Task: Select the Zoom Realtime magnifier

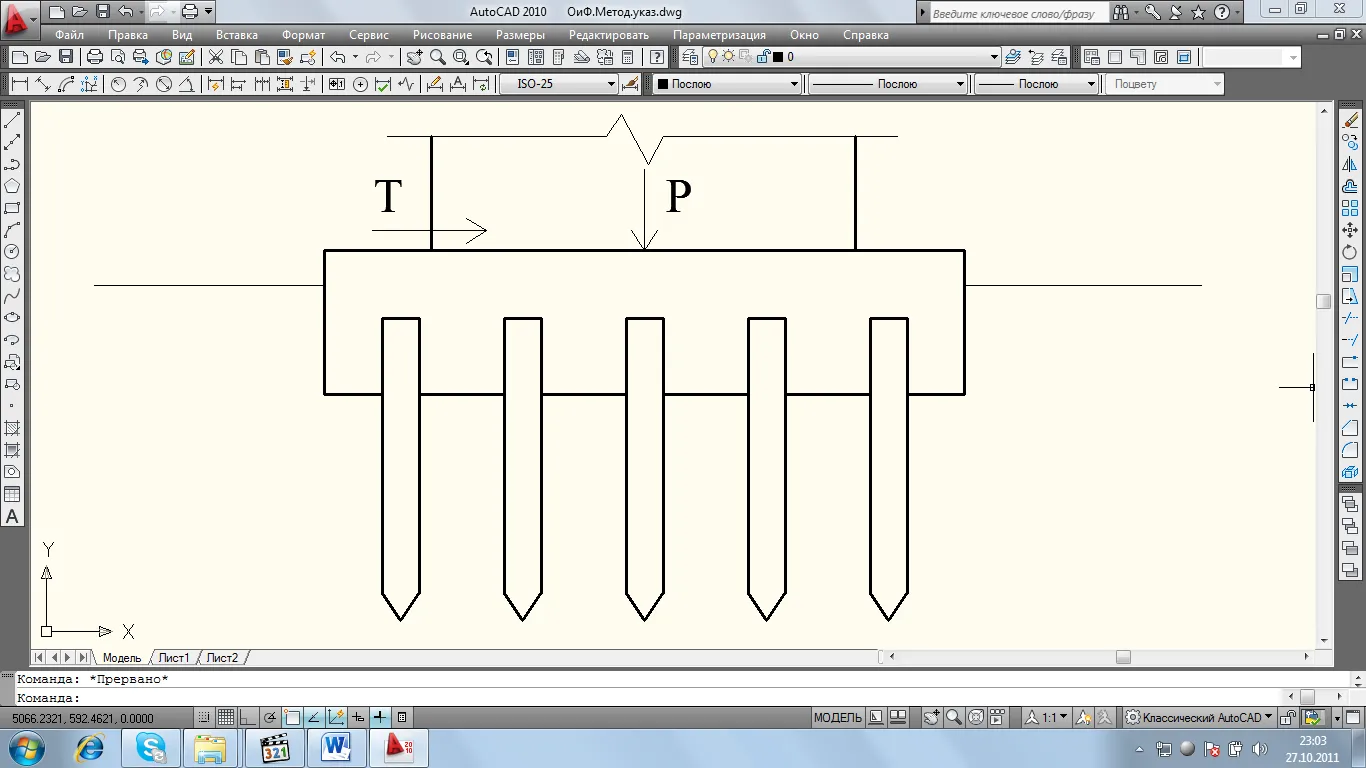Action: (437, 57)
